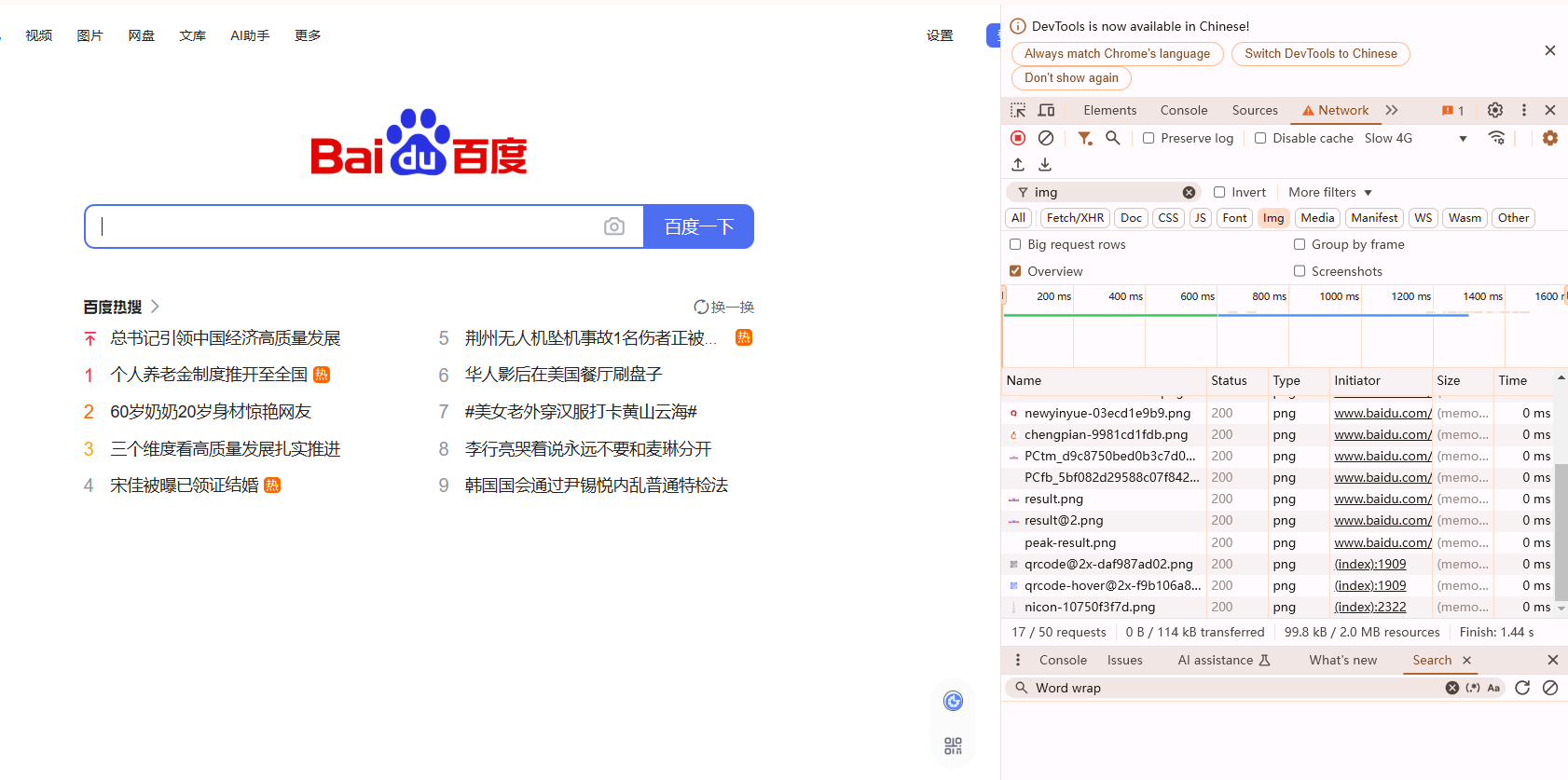The width and height of the screenshot is (1568, 780).
Task: Switch to the Elements tab
Action: coord(1109,110)
